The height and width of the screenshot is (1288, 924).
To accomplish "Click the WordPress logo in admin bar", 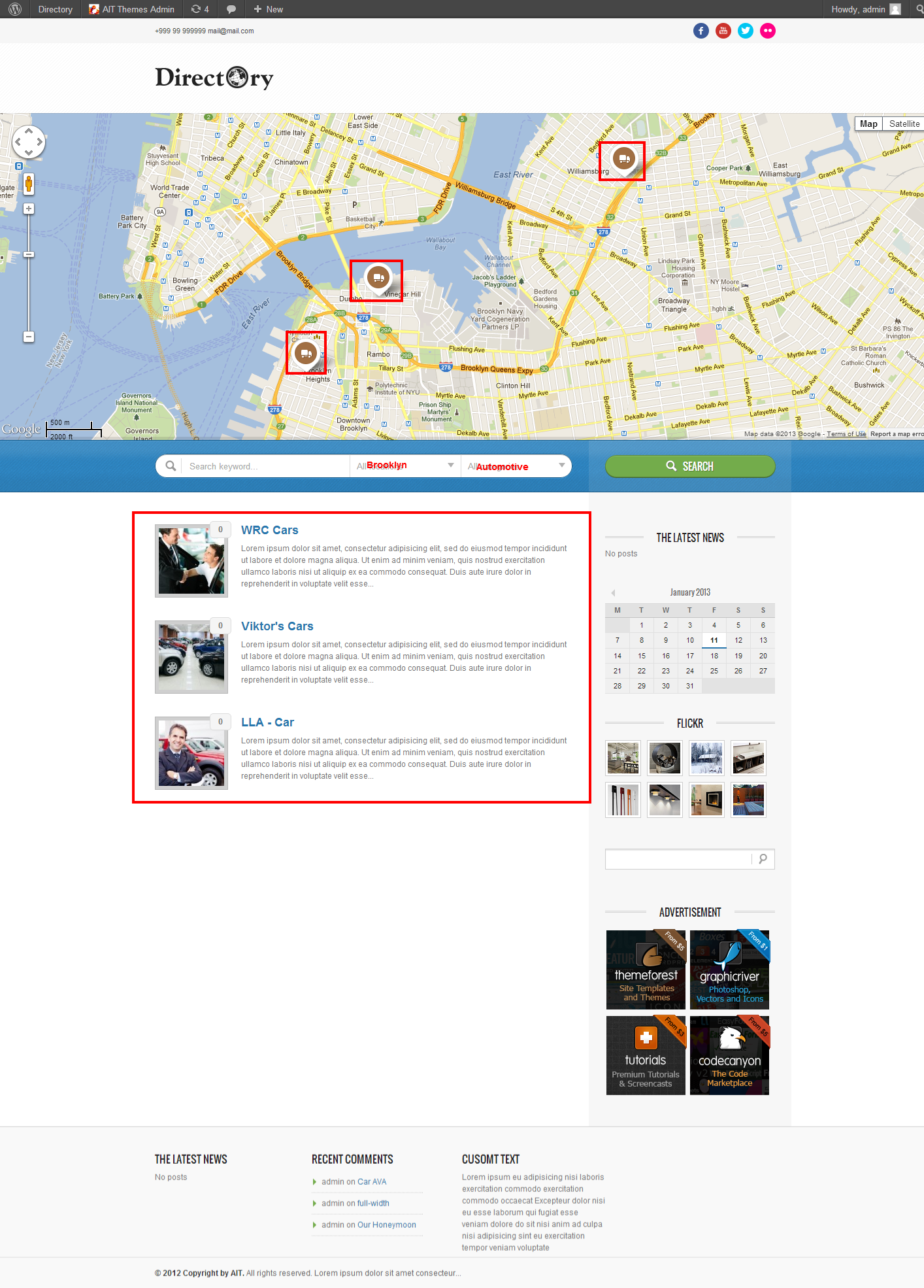I will [15, 9].
